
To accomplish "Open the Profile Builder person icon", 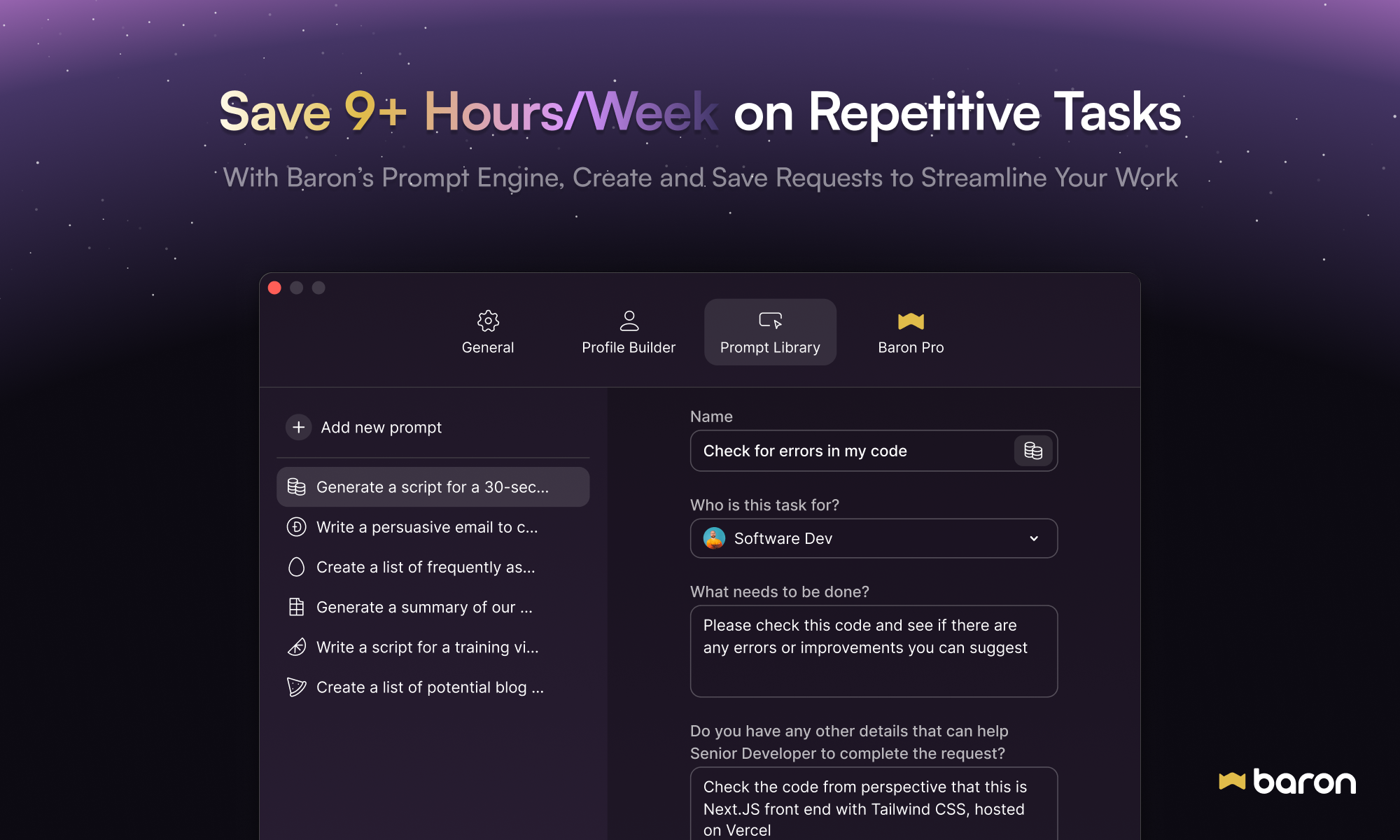I will click(x=629, y=321).
